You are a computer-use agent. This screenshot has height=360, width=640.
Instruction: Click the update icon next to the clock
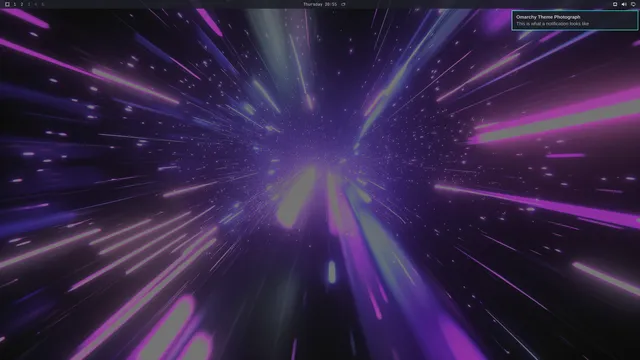pyautogui.click(x=343, y=4)
